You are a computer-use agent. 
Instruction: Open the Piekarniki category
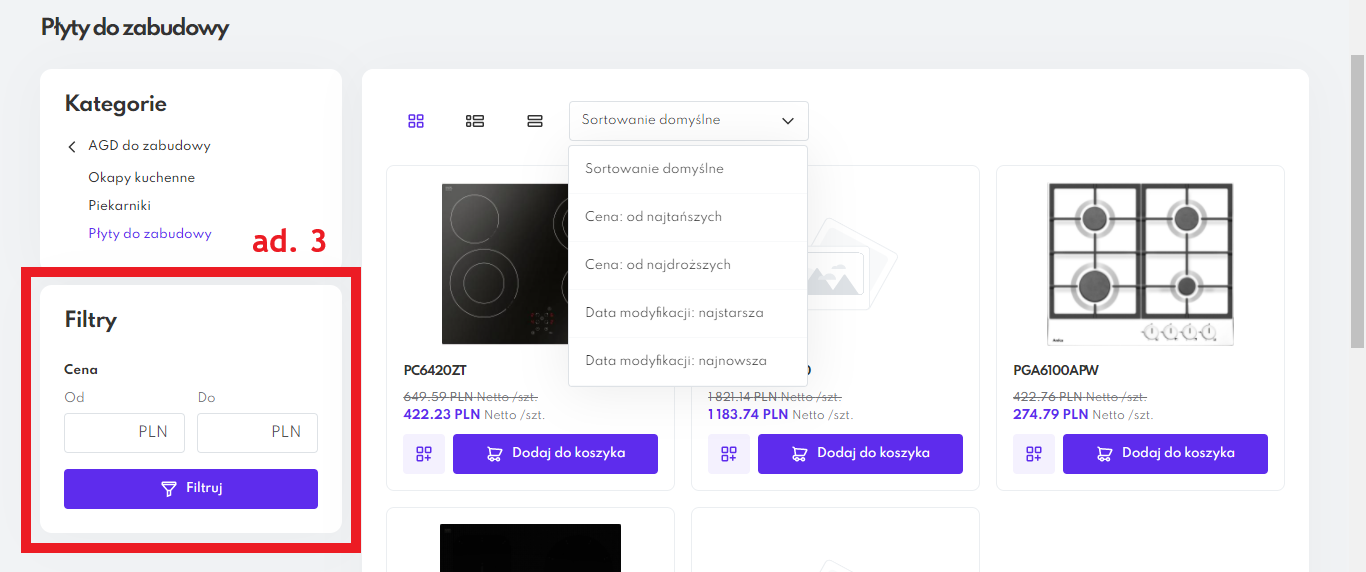pos(119,206)
